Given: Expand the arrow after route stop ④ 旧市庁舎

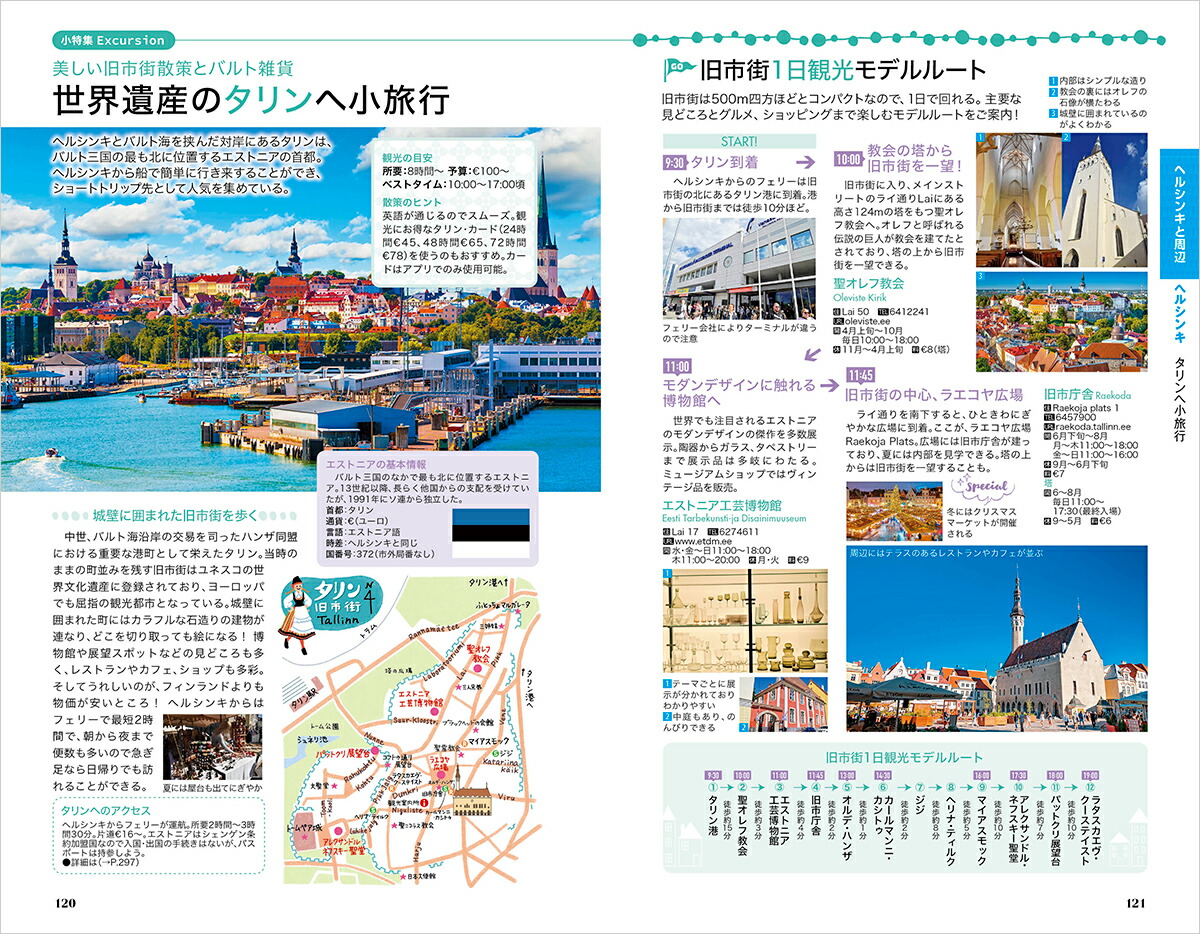Looking at the screenshot, I should click(x=831, y=787).
